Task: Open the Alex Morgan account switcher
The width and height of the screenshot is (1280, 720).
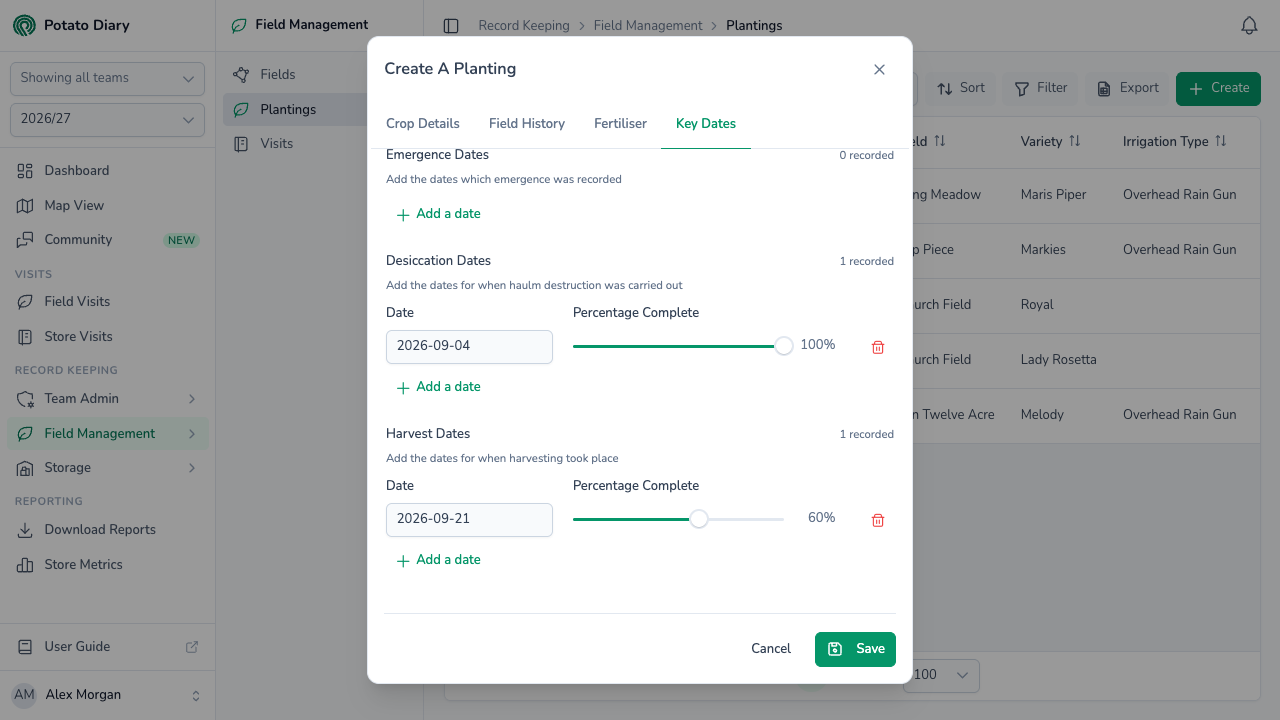Action: (x=108, y=695)
